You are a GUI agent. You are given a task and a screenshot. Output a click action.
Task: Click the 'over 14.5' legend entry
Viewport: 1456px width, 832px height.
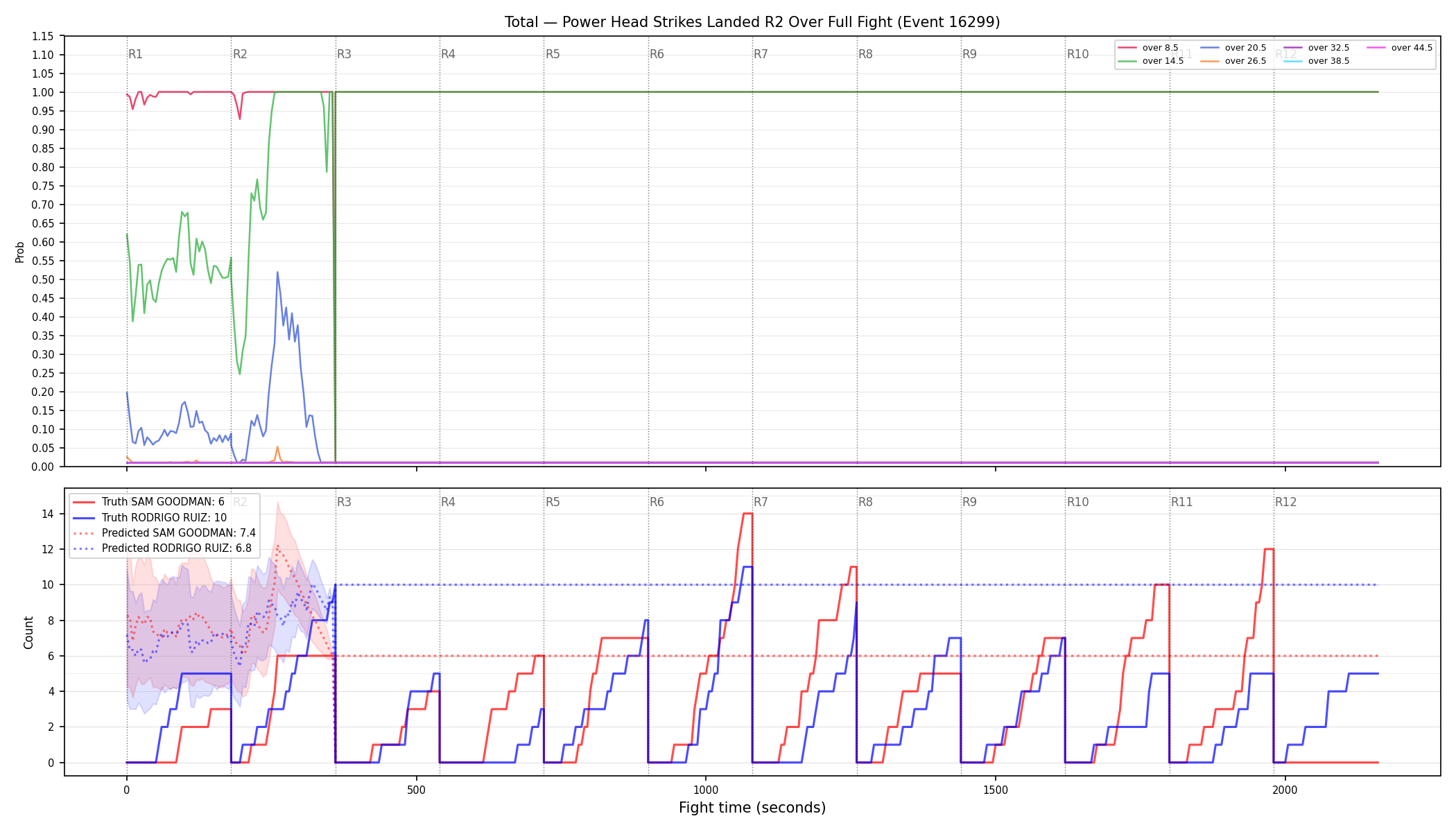pyautogui.click(x=1151, y=61)
